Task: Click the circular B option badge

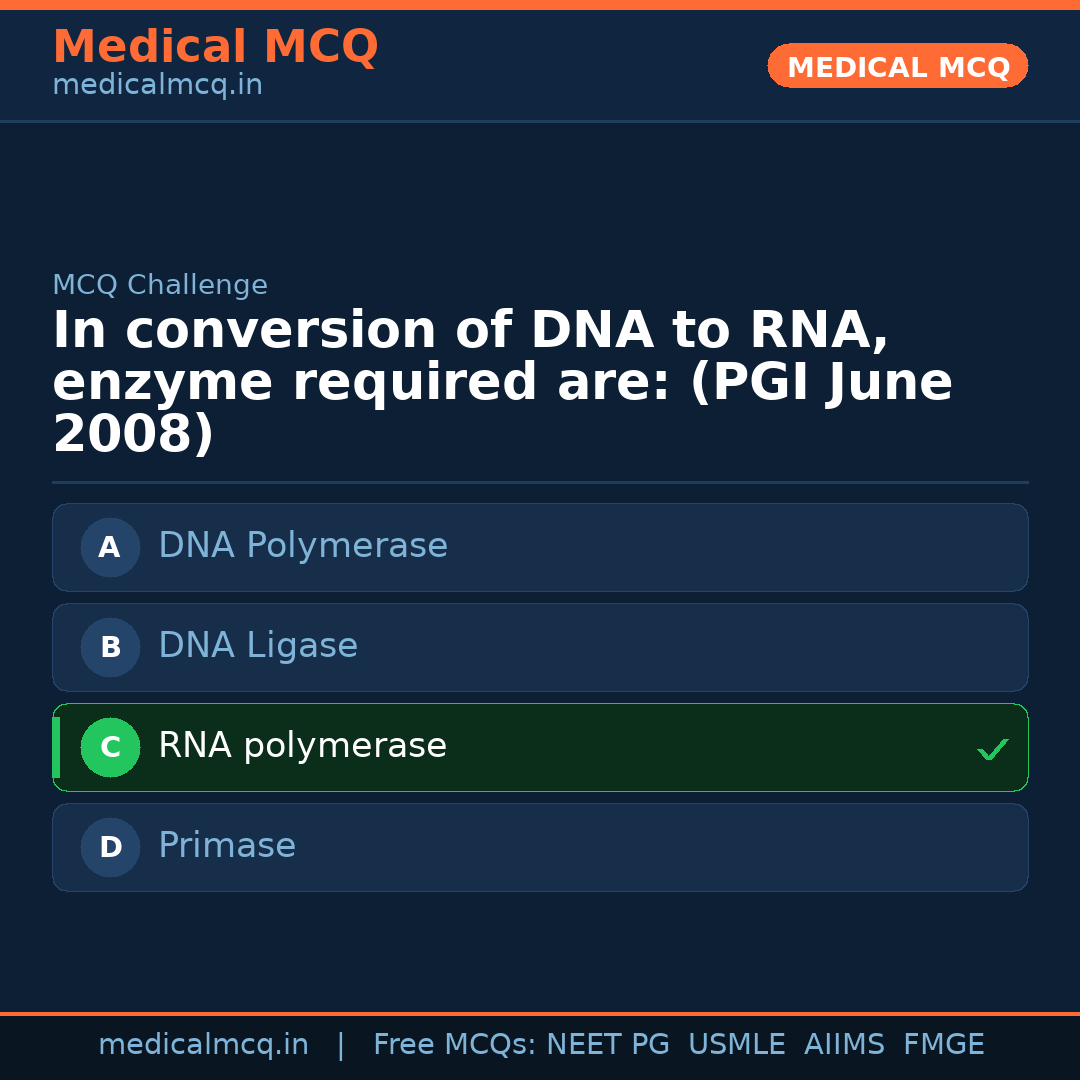Action: 110,647
